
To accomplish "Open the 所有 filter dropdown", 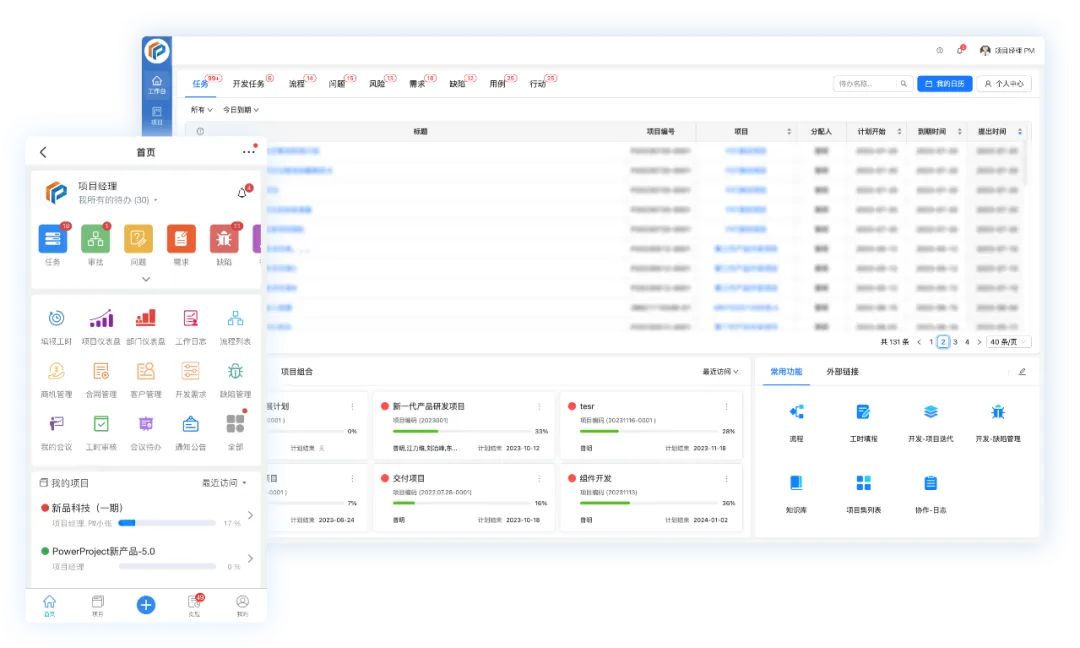I will (x=202, y=110).
